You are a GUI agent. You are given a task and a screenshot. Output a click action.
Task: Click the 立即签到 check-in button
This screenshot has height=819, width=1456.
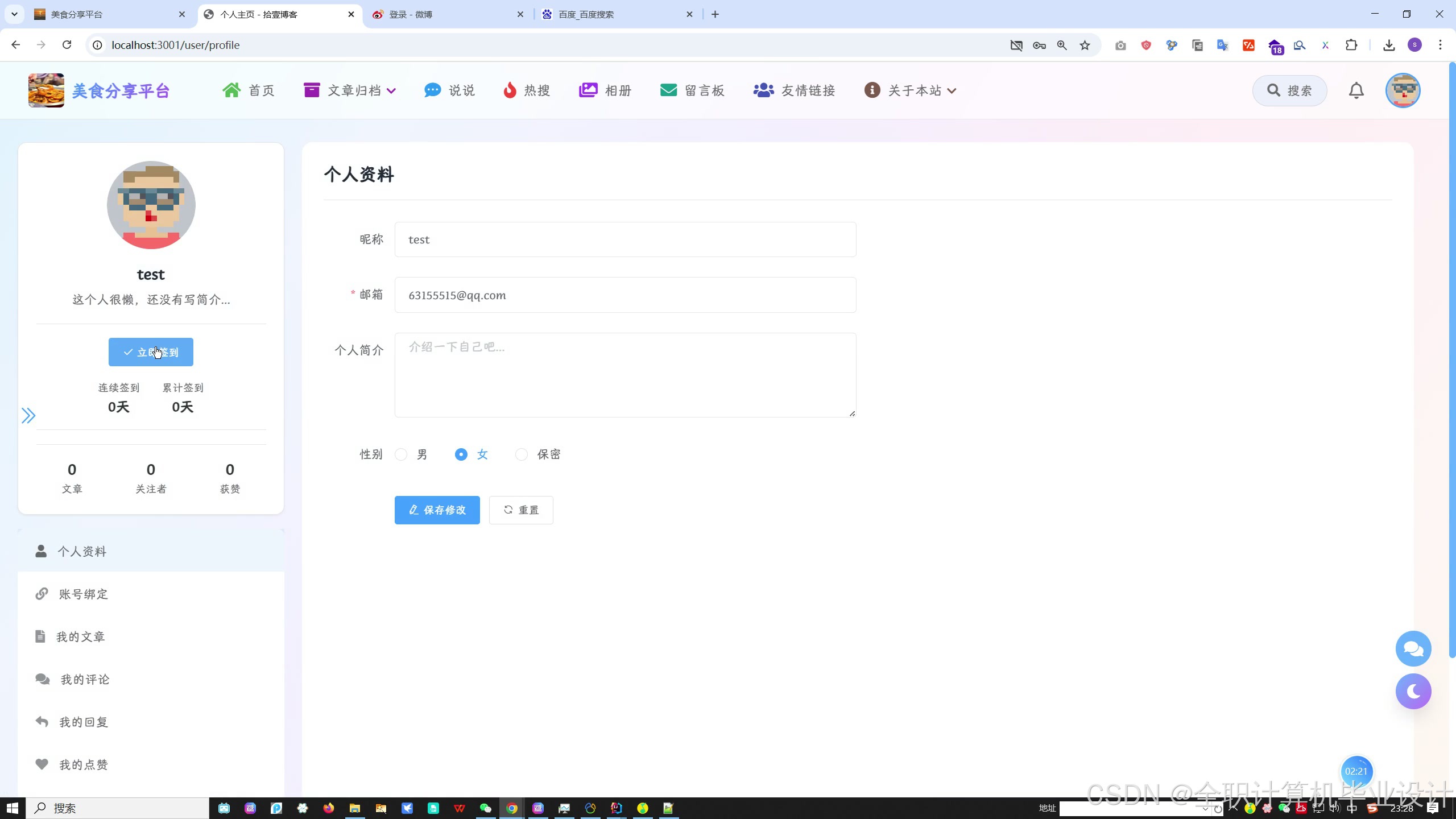[151, 352]
